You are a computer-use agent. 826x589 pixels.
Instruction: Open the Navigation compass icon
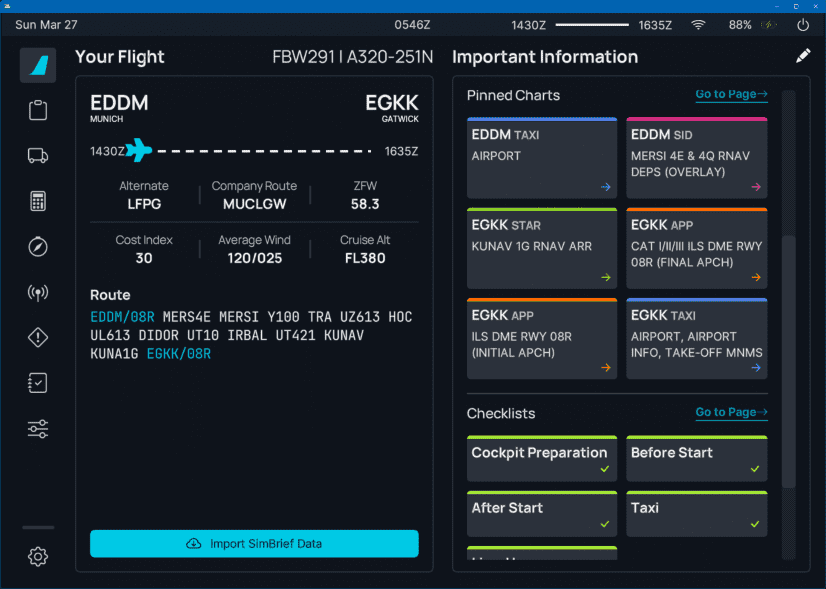(38, 247)
